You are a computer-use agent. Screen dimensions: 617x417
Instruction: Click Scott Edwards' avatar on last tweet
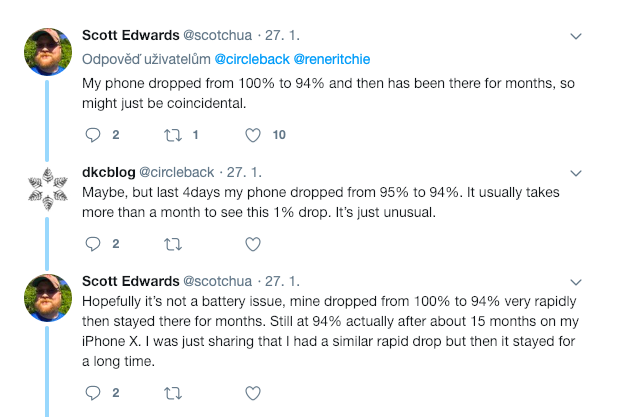coord(48,296)
